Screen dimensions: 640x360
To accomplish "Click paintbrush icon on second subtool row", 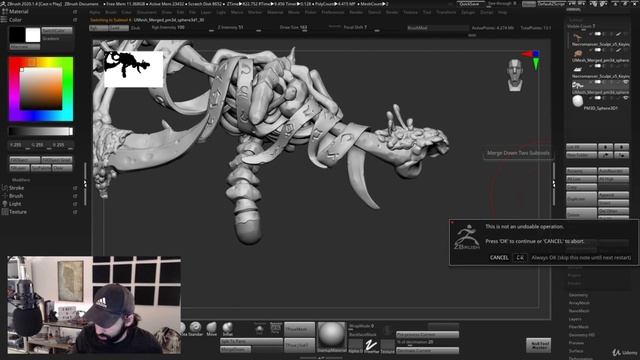I will pos(619,50).
